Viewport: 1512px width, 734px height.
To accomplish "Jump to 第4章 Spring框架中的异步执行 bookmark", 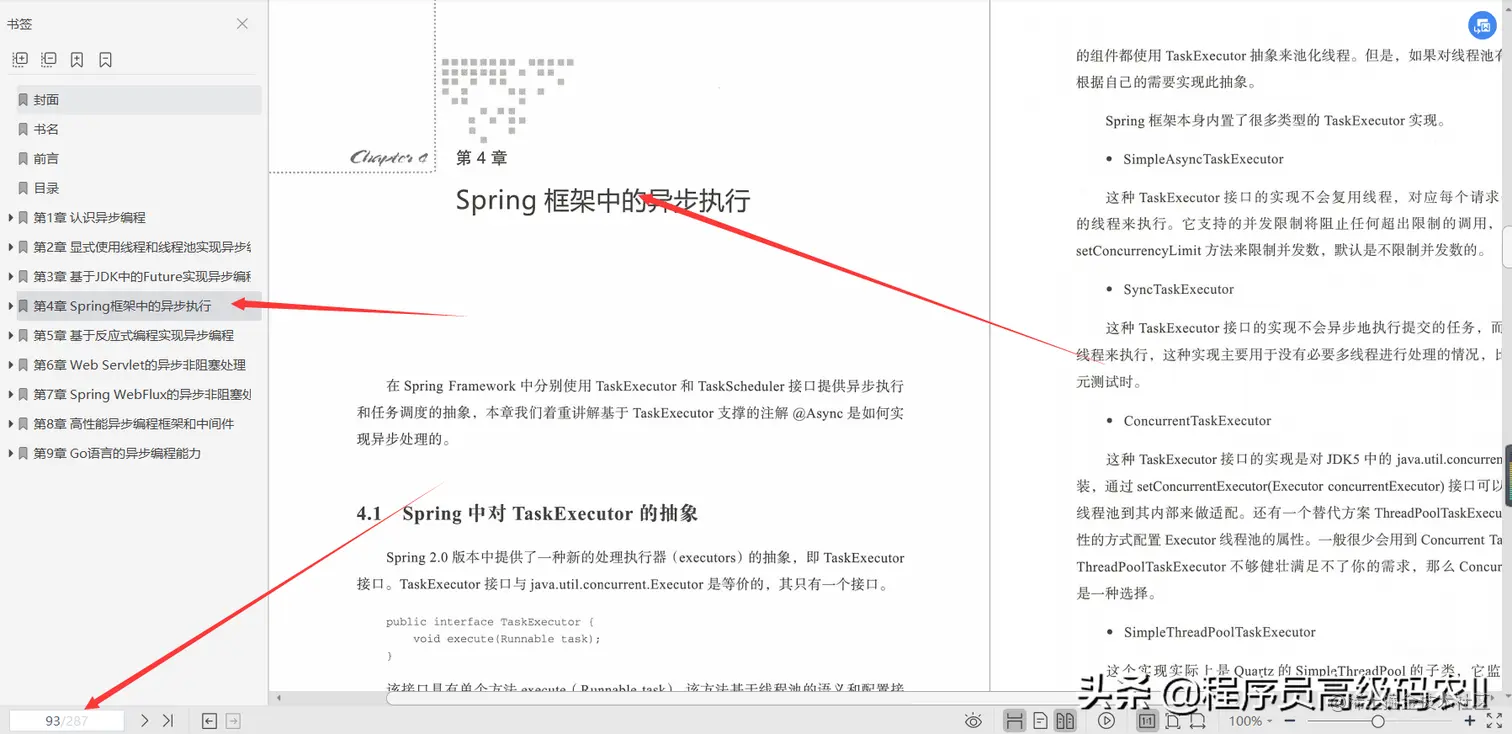I will pos(138,306).
